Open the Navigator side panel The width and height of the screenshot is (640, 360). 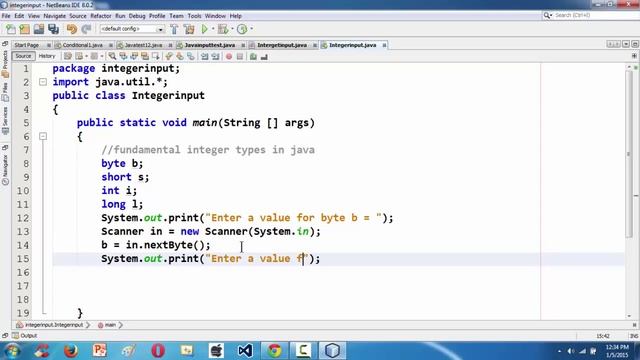click(x=5, y=169)
